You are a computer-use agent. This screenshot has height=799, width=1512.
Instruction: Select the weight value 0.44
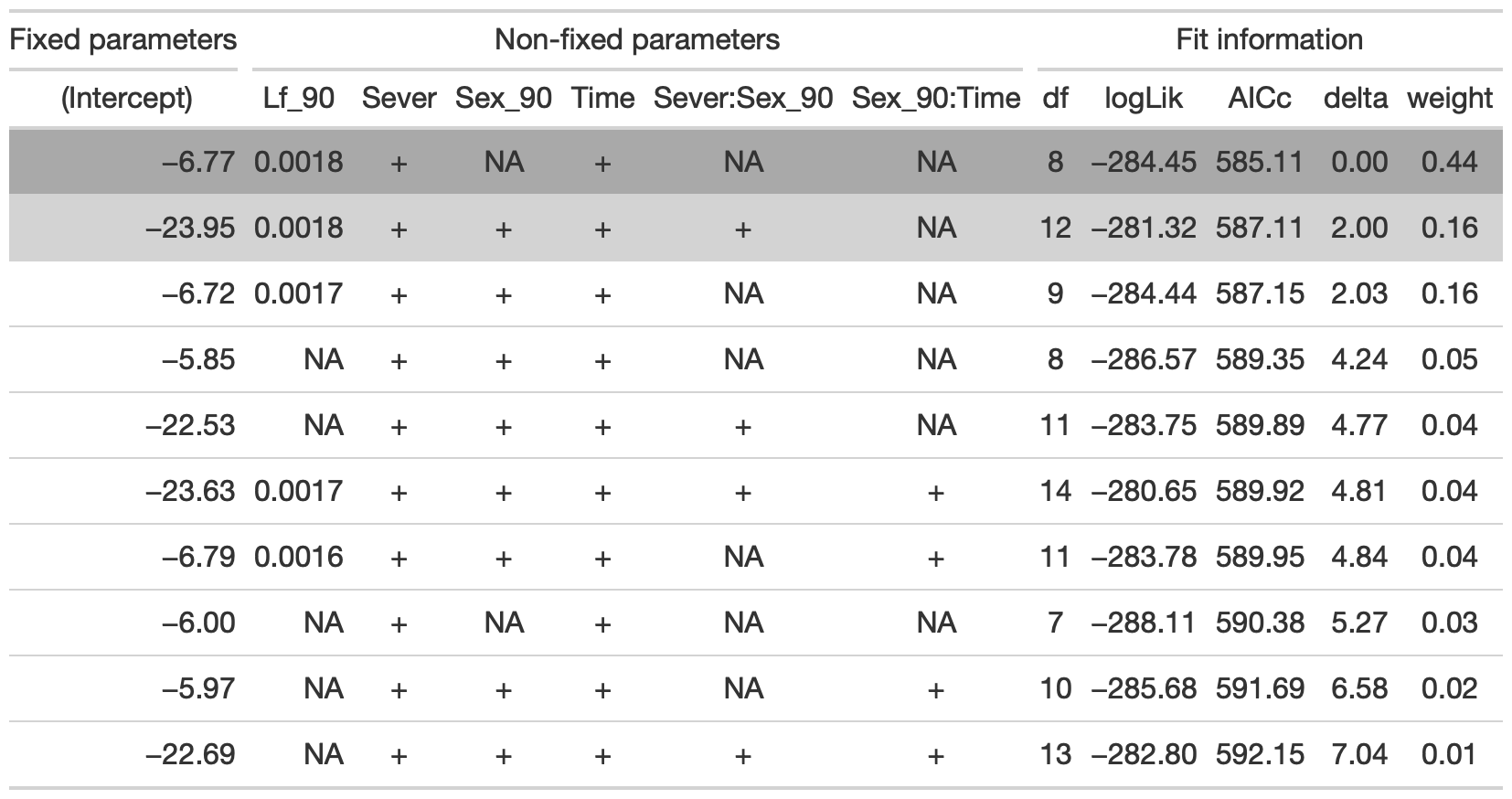point(1449,162)
